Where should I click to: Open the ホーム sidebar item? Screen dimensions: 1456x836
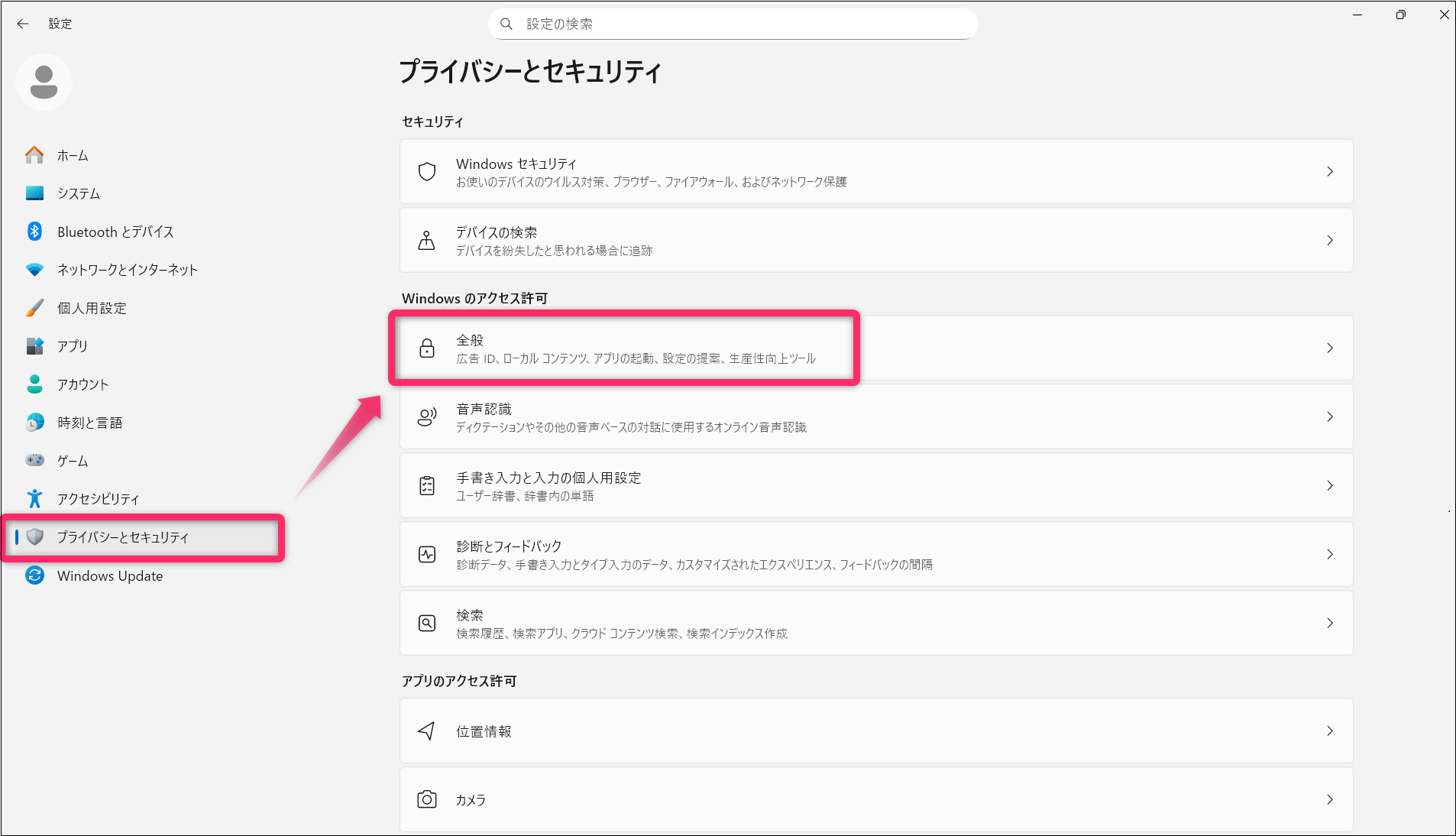73,156
